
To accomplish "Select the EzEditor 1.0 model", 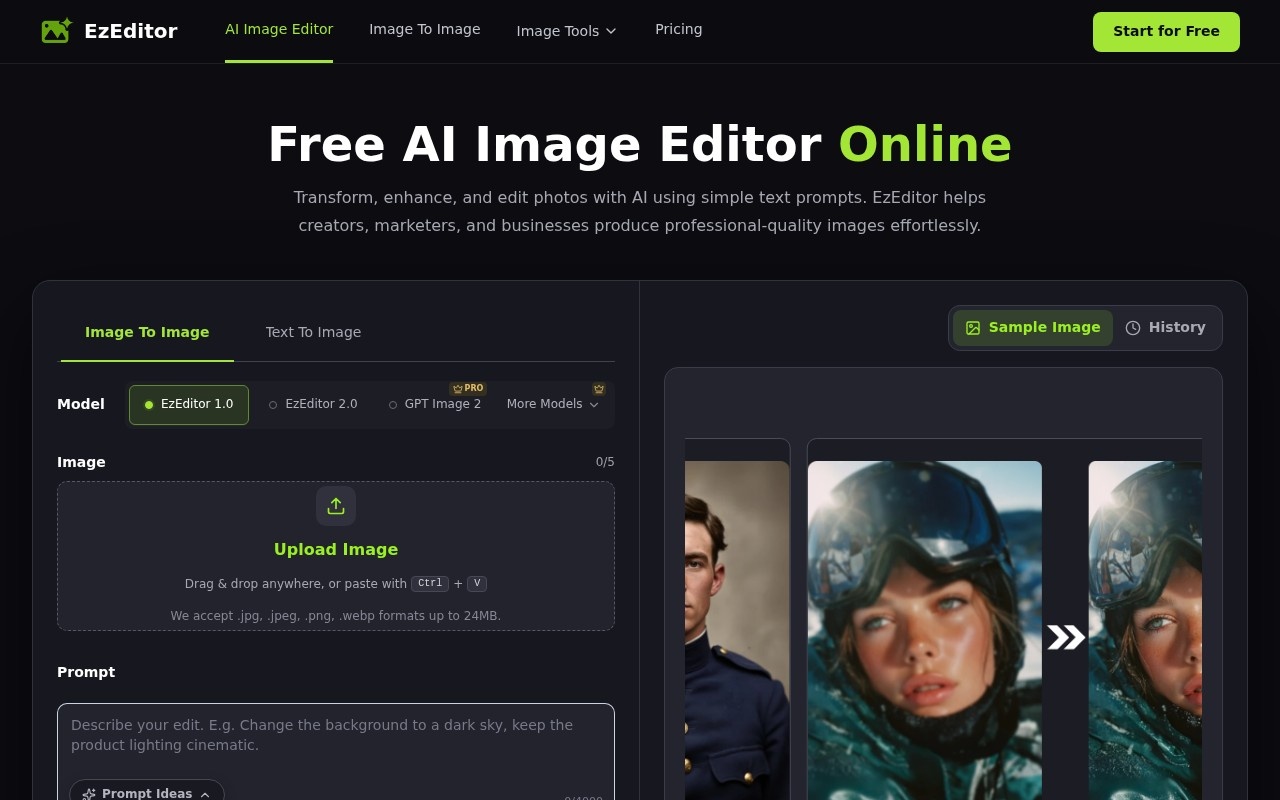I will point(189,405).
